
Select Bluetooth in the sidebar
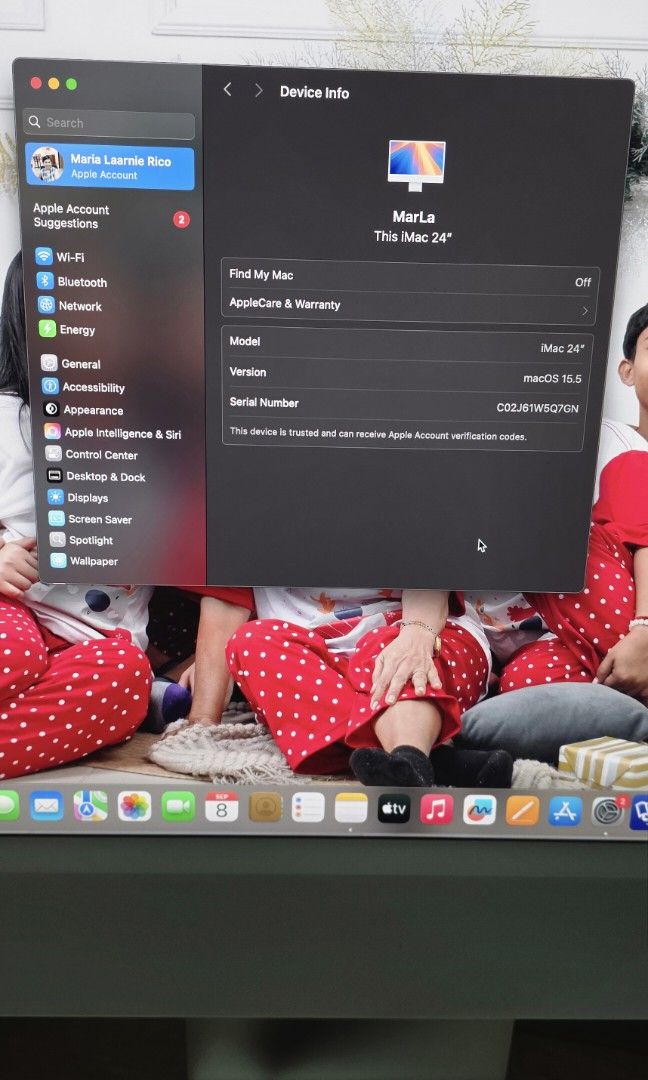click(x=72, y=282)
